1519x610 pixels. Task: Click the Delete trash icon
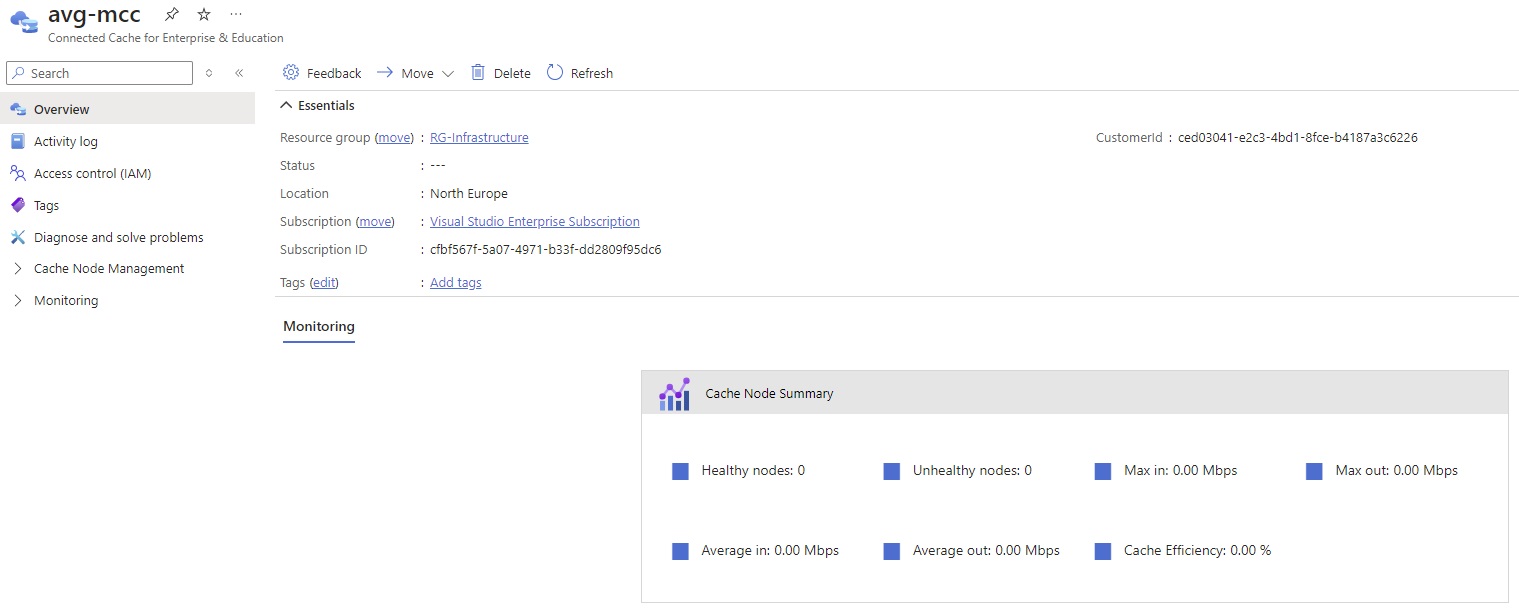point(482,72)
